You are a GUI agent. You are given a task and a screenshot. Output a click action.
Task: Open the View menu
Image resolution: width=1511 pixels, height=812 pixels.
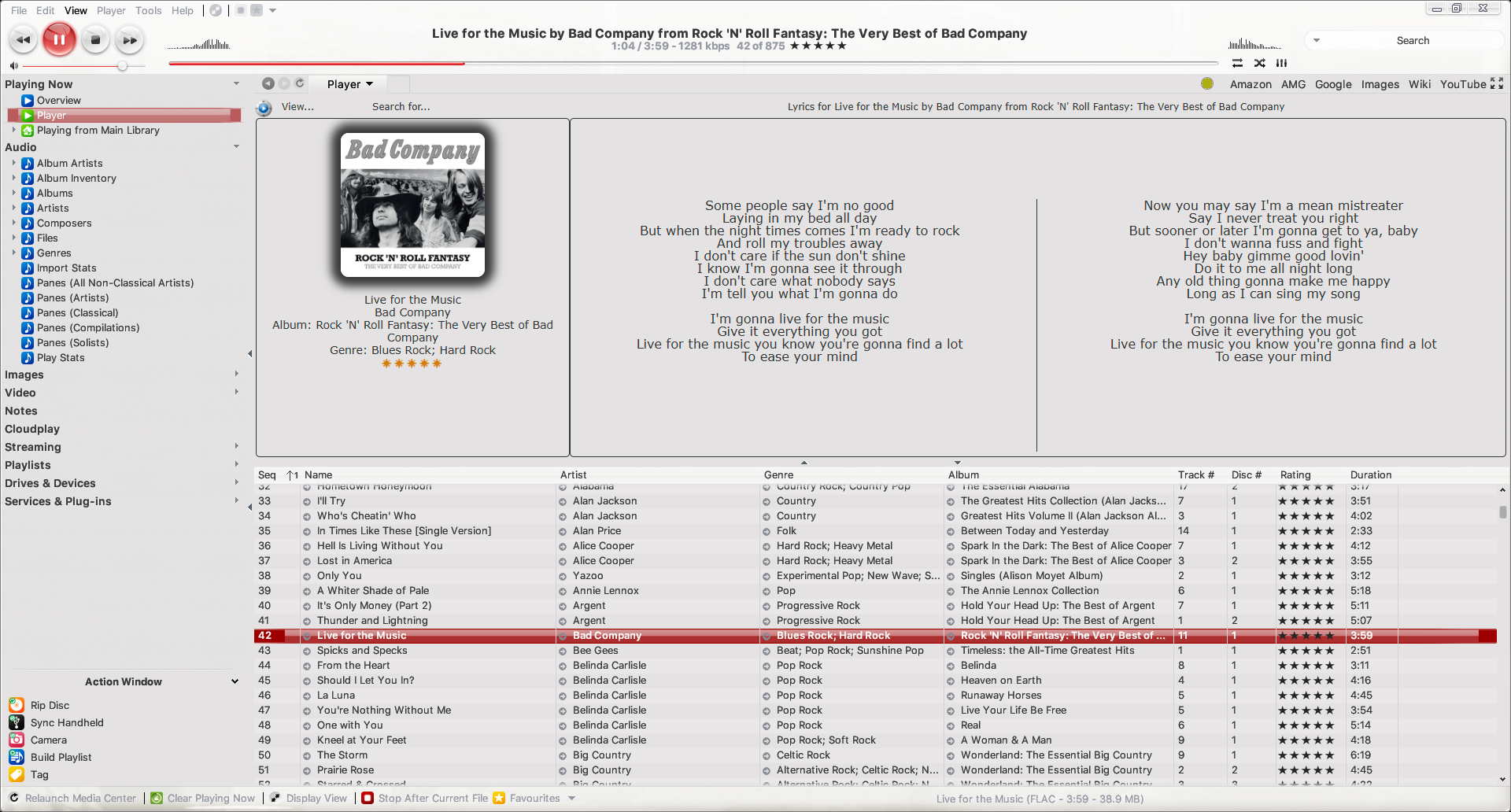(76, 10)
